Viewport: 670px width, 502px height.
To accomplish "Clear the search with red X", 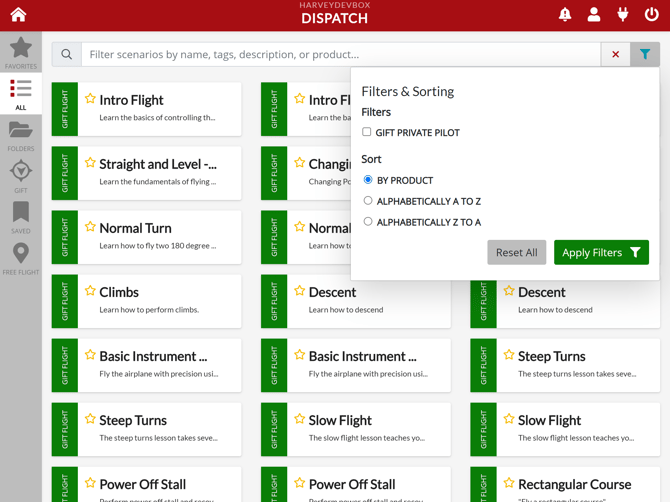I will pyautogui.click(x=615, y=54).
